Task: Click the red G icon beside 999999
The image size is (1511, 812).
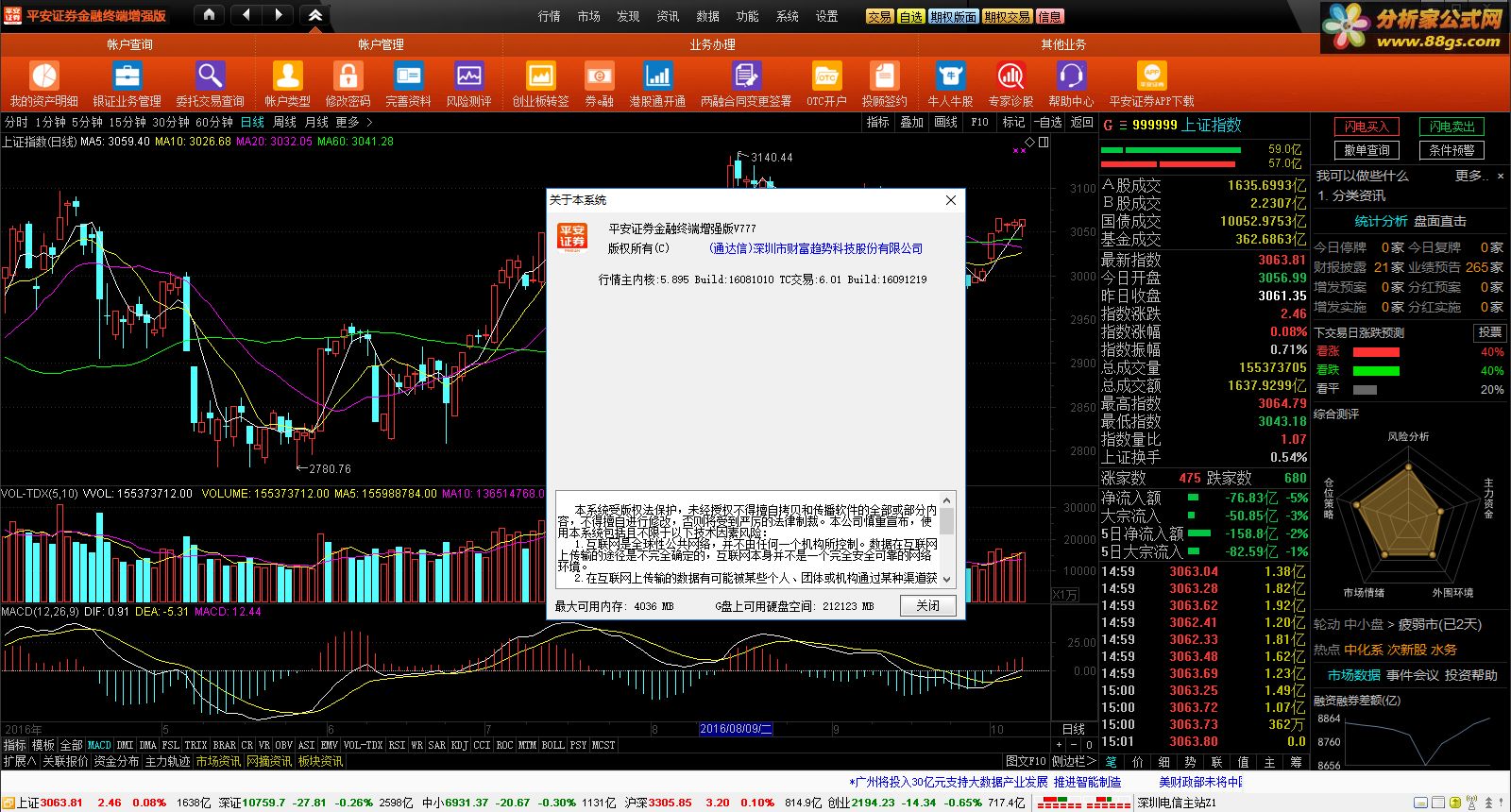Action: point(1108,125)
